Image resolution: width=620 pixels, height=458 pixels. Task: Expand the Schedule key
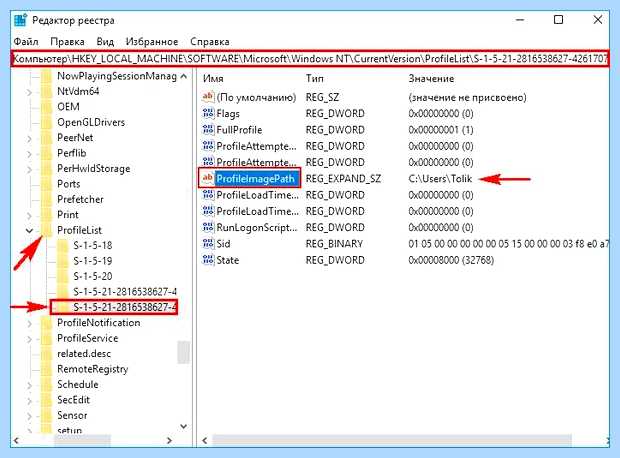[29, 385]
